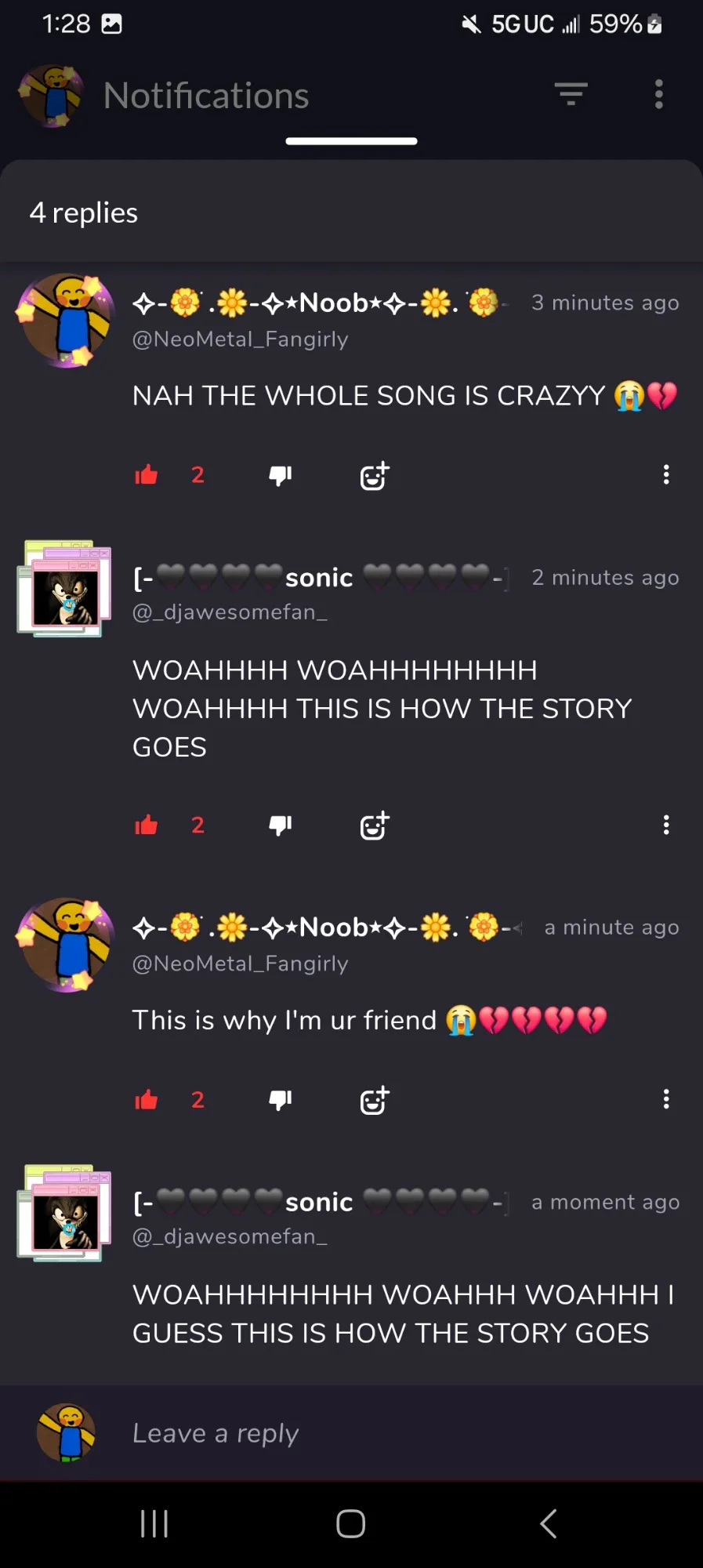The image size is (703, 1568).
Task: Open options menu for "NAH THE WHOLE SONG" reply
Action: [x=666, y=474]
